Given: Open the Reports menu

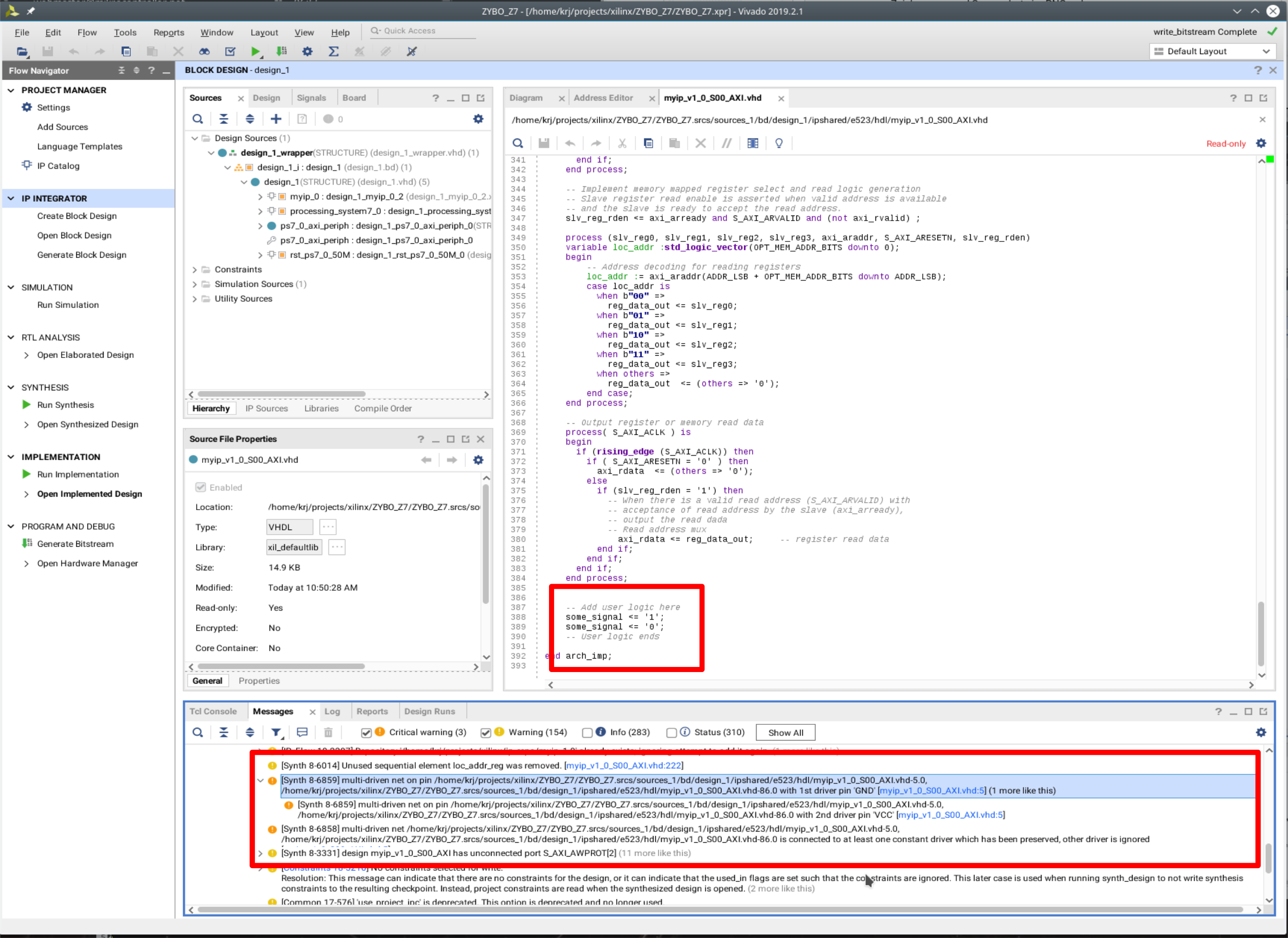Looking at the screenshot, I should [x=169, y=32].
